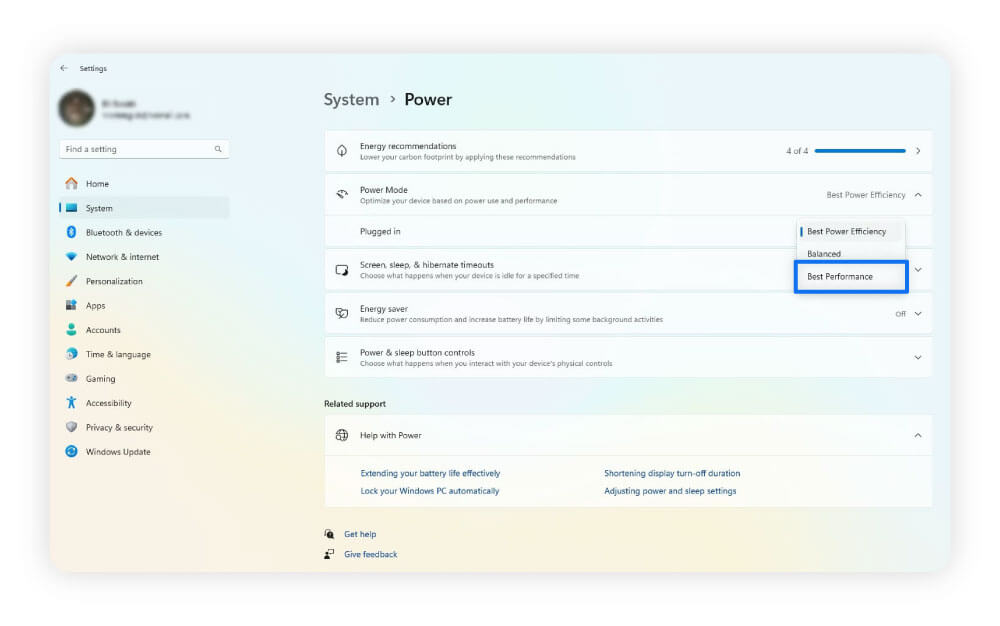Click the Privacy & security shield icon
This screenshot has height=626, width=1000.
[x=71, y=427]
